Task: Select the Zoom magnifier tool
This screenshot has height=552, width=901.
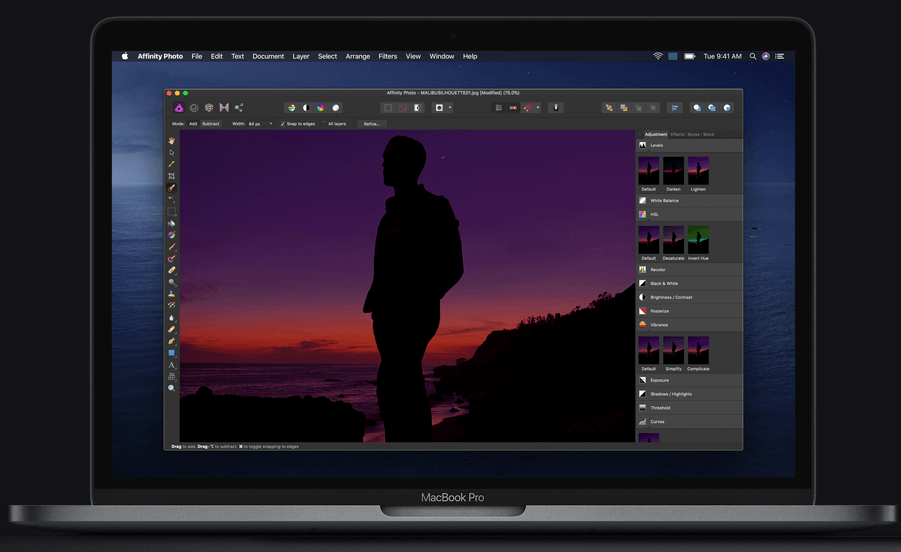Action: (x=171, y=388)
